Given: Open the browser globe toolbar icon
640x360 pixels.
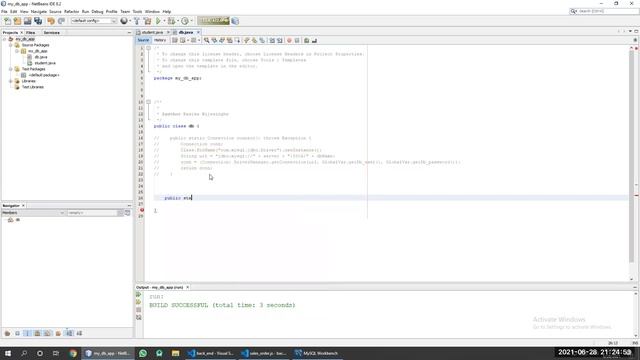Looking at the screenshot, I should tap(124, 21).
